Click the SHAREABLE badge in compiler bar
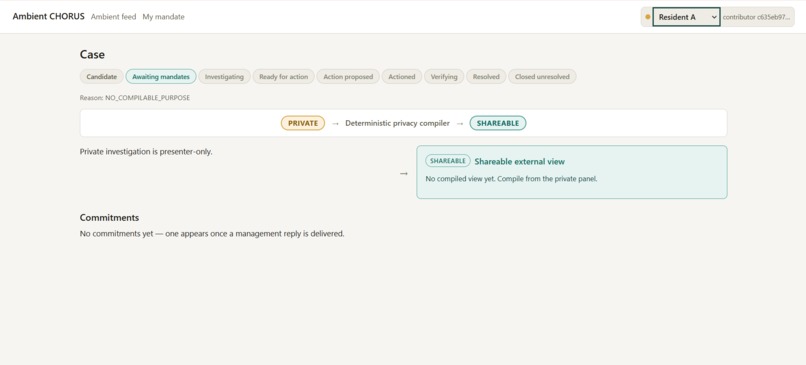Image resolution: width=806 pixels, height=365 pixels. 498,123
